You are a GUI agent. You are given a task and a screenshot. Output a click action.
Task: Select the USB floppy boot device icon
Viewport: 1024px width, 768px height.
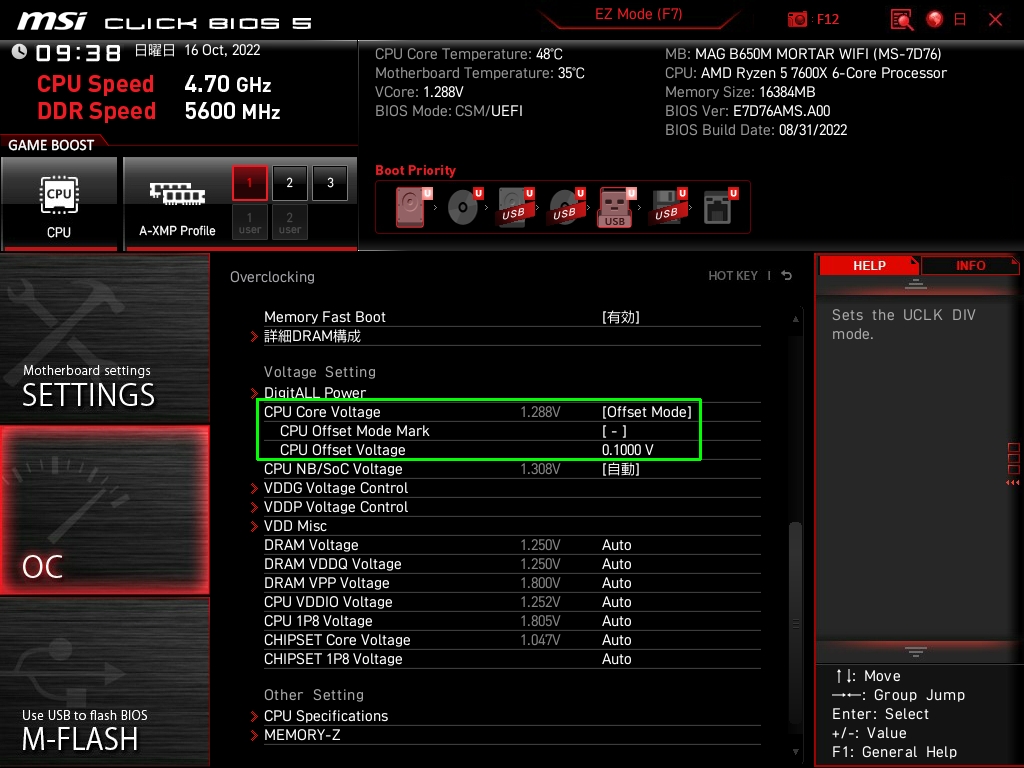point(667,207)
